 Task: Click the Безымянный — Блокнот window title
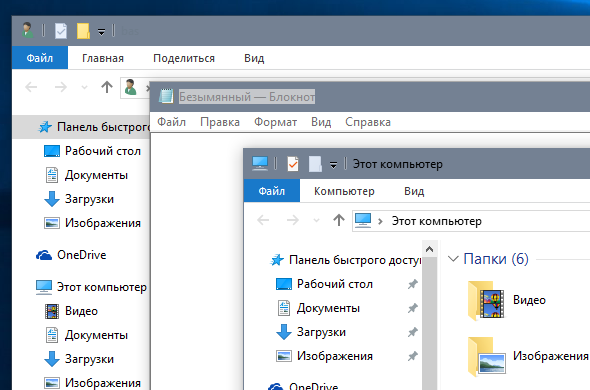coord(247,97)
